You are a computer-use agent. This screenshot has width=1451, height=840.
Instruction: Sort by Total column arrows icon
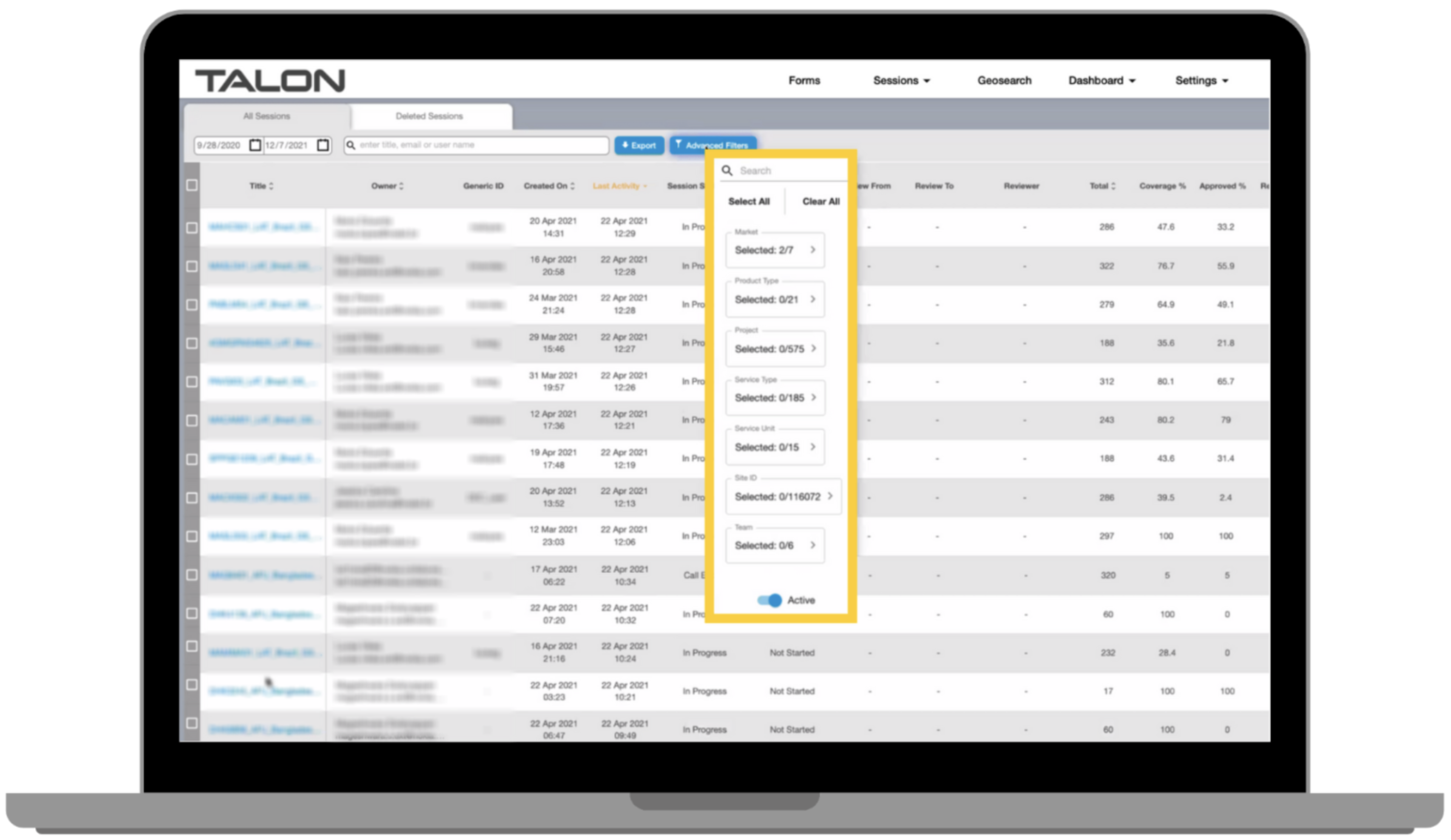(1113, 186)
